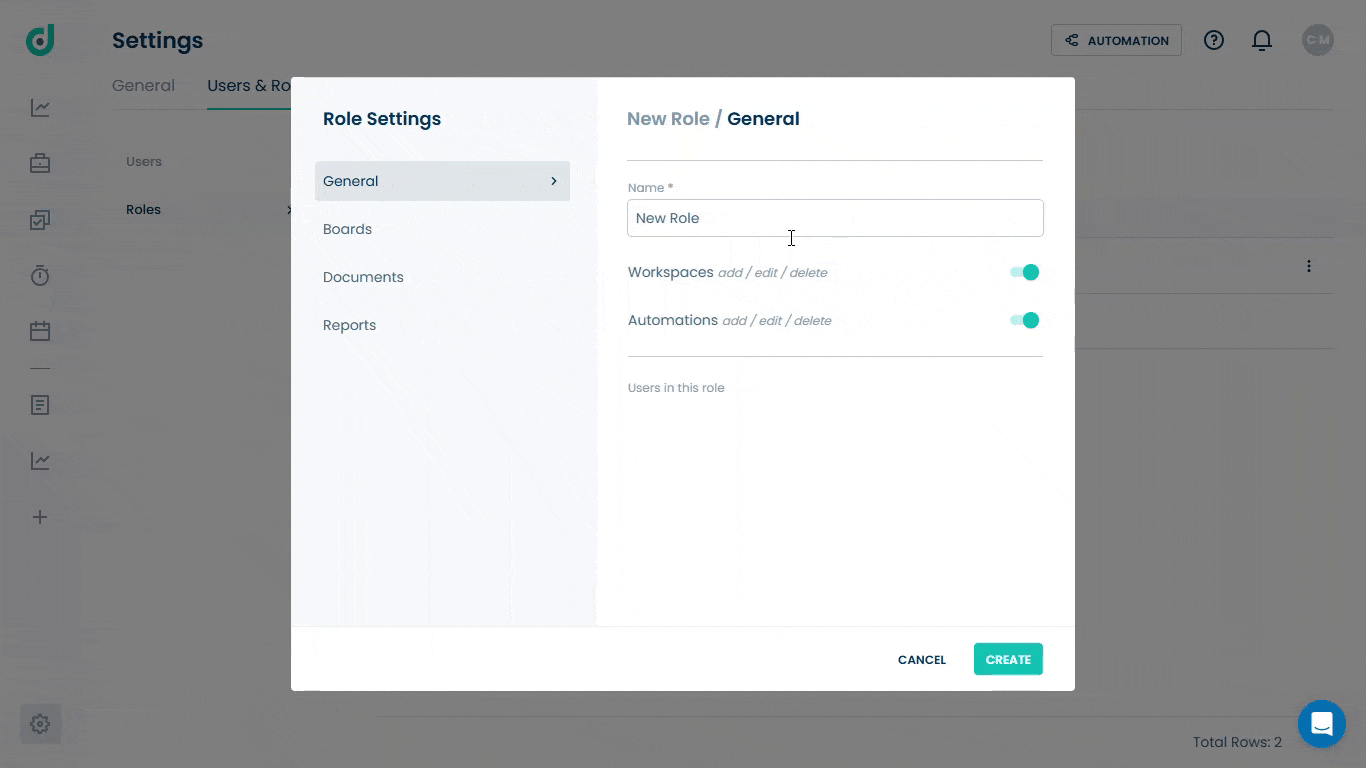Open the three-dot row options menu
Viewport: 1366px width, 768px height.
1308,266
